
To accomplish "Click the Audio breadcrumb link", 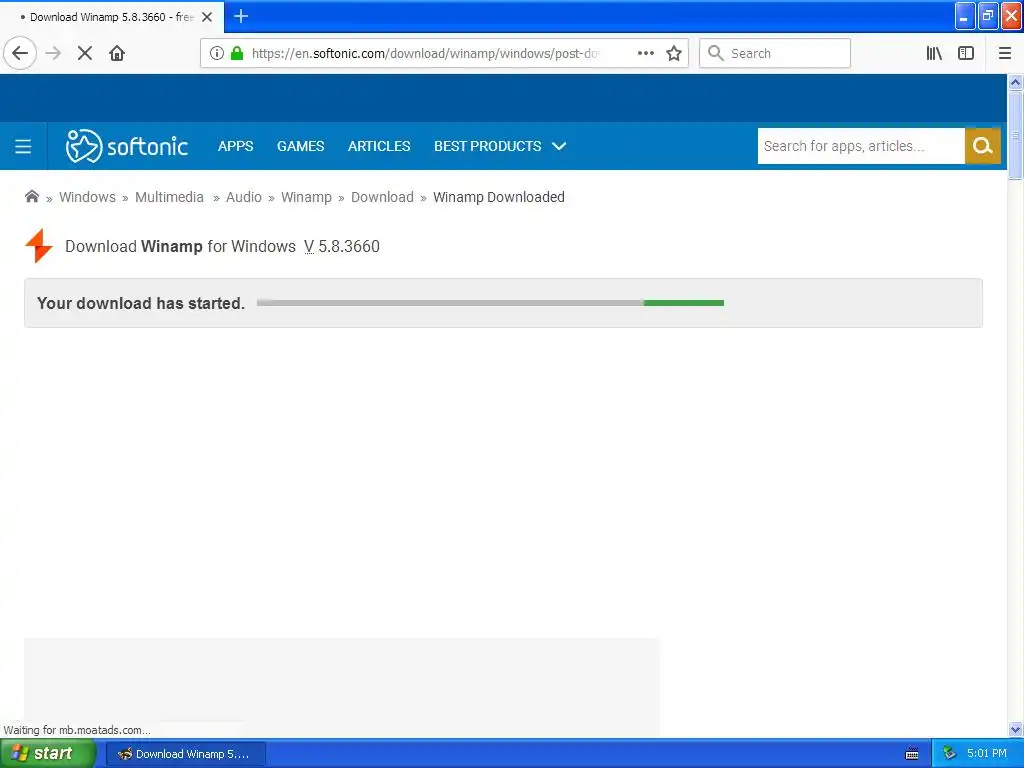I will 244,197.
